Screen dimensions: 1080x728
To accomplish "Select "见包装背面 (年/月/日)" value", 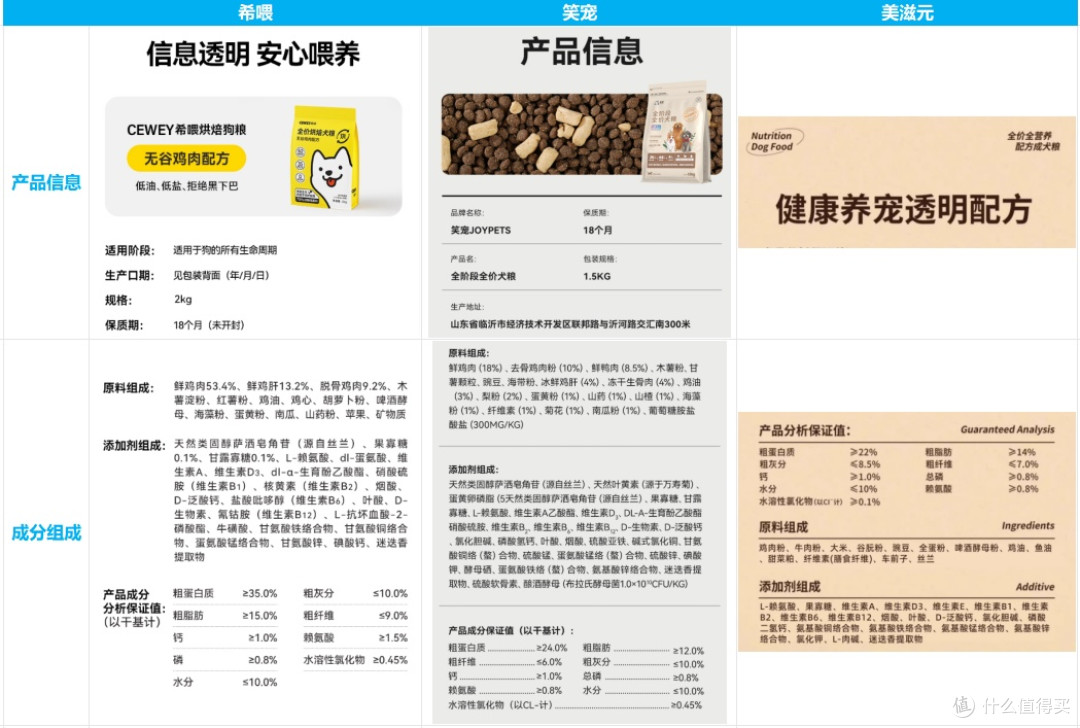I will click(x=221, y=275).
